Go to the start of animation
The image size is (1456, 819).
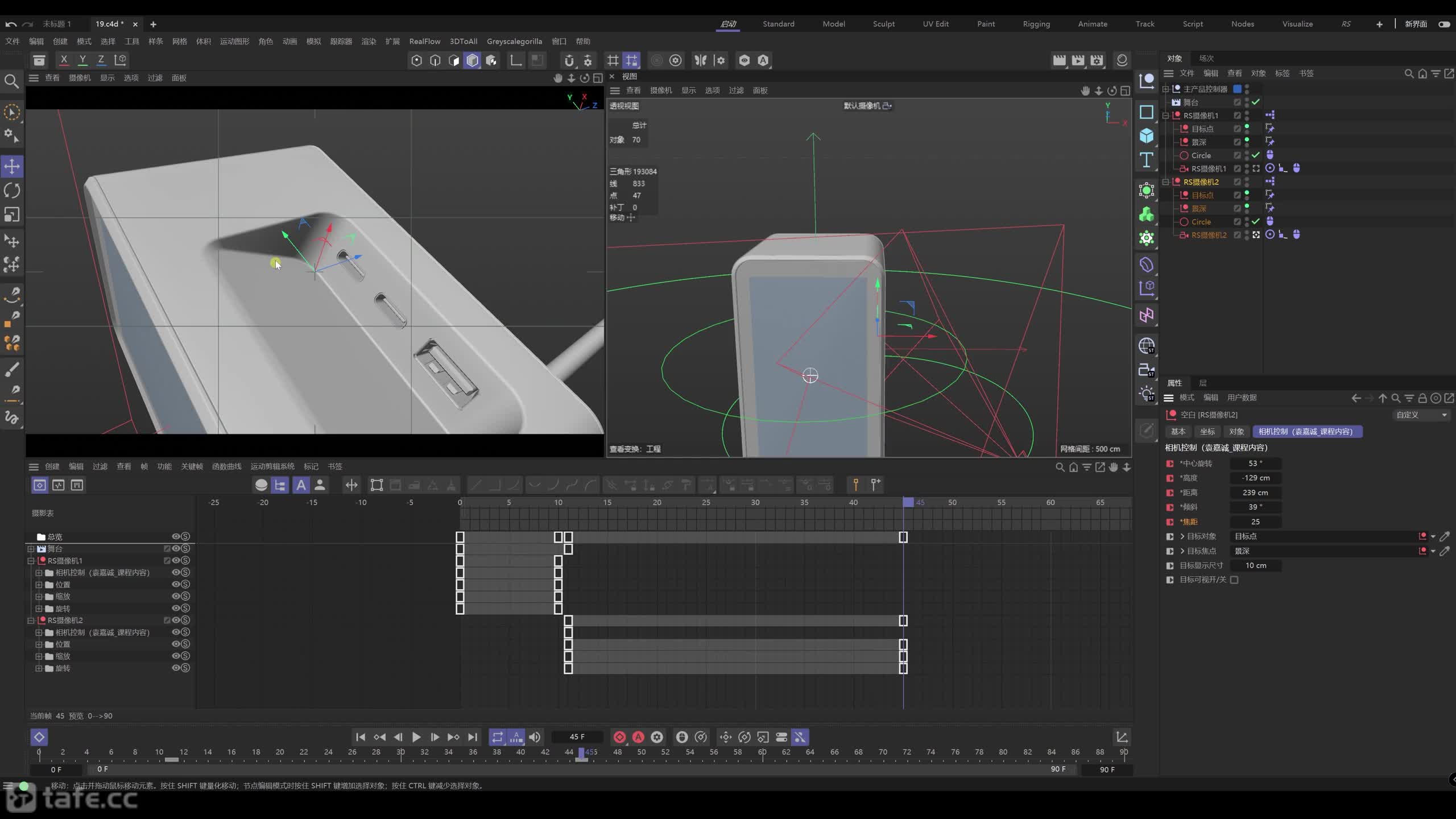[x=361, y=737]
